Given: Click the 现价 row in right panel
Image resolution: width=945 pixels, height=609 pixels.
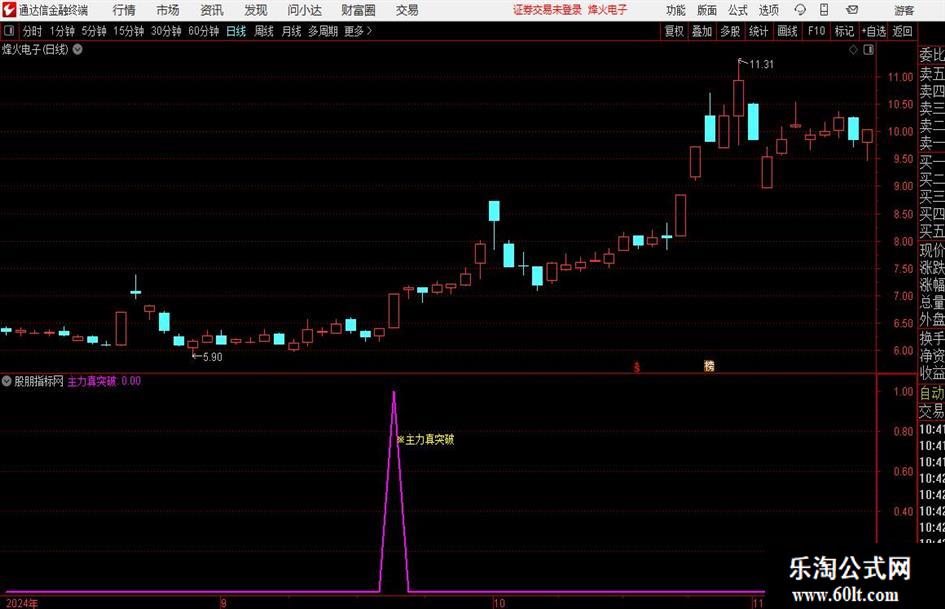Looking at the screenshot, I should tap(932, 250).
